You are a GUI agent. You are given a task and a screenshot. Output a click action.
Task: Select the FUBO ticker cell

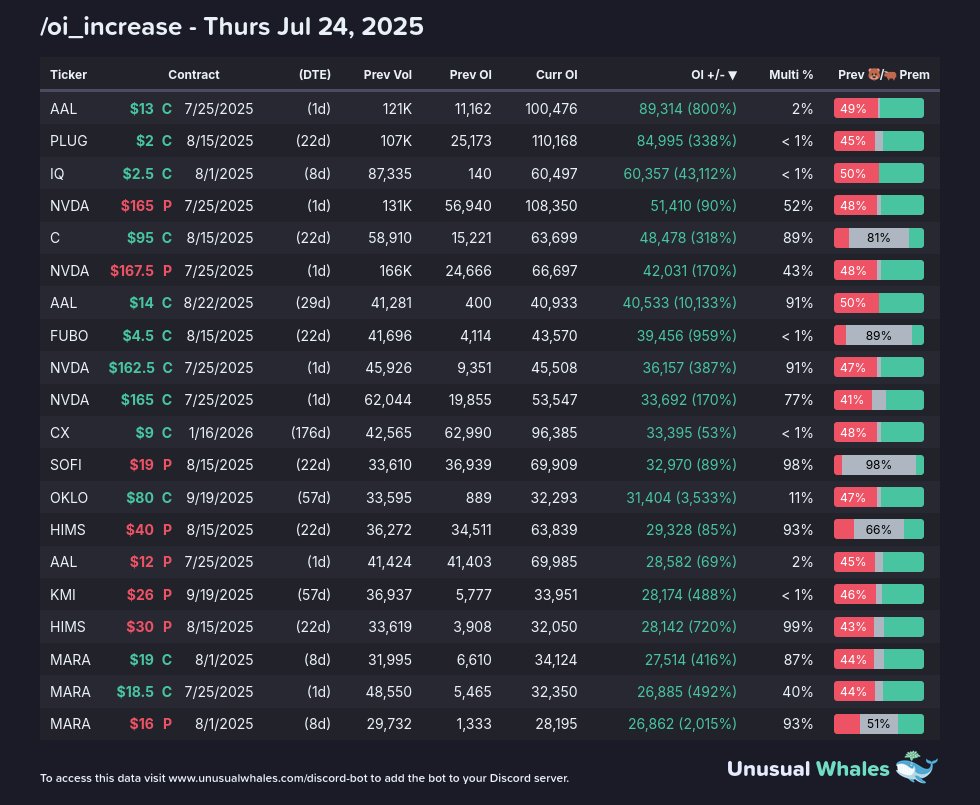[x=69, y=336]
